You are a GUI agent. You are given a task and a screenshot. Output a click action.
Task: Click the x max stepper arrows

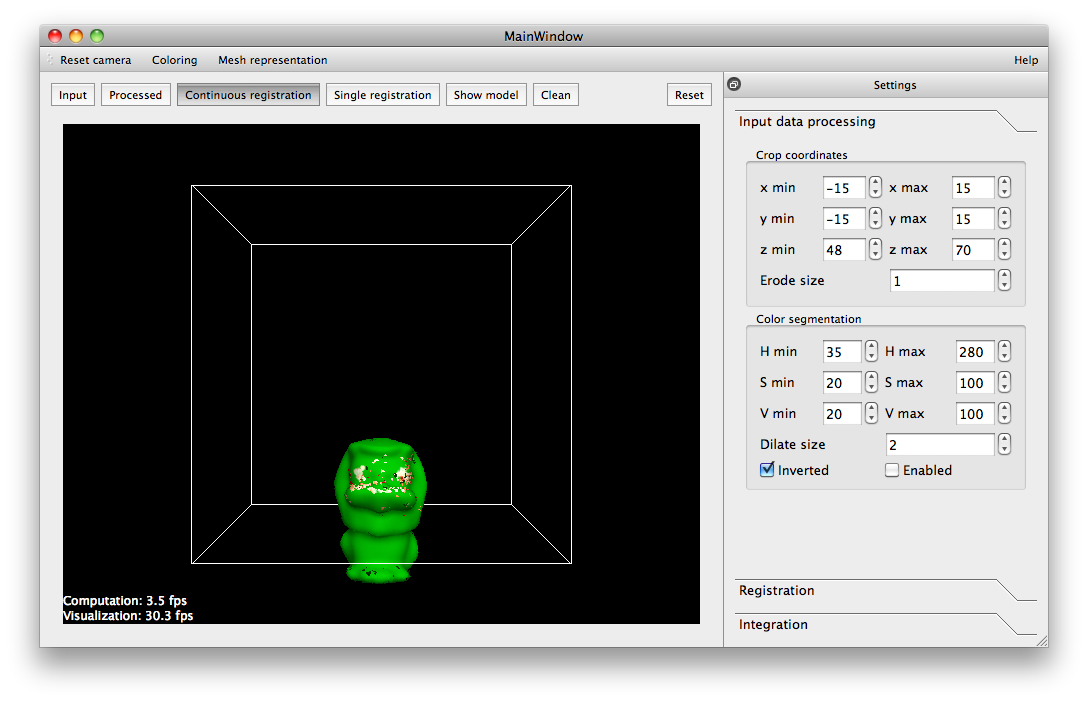[x=1004, y=187]
